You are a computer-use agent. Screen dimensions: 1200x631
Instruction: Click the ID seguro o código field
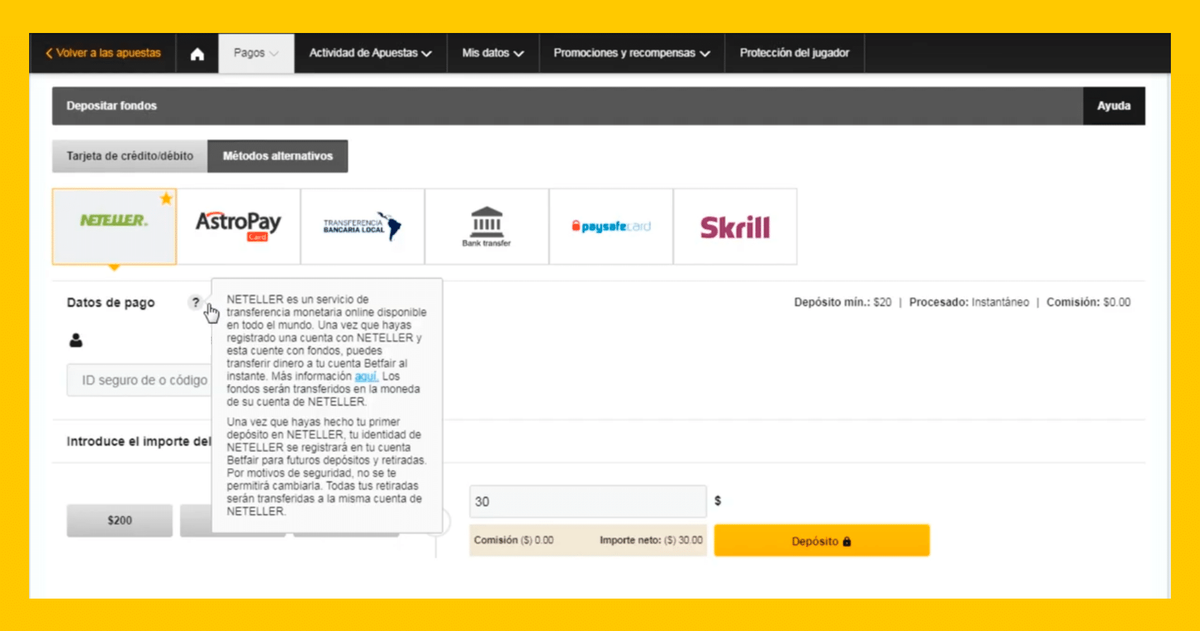pos(140,380)
